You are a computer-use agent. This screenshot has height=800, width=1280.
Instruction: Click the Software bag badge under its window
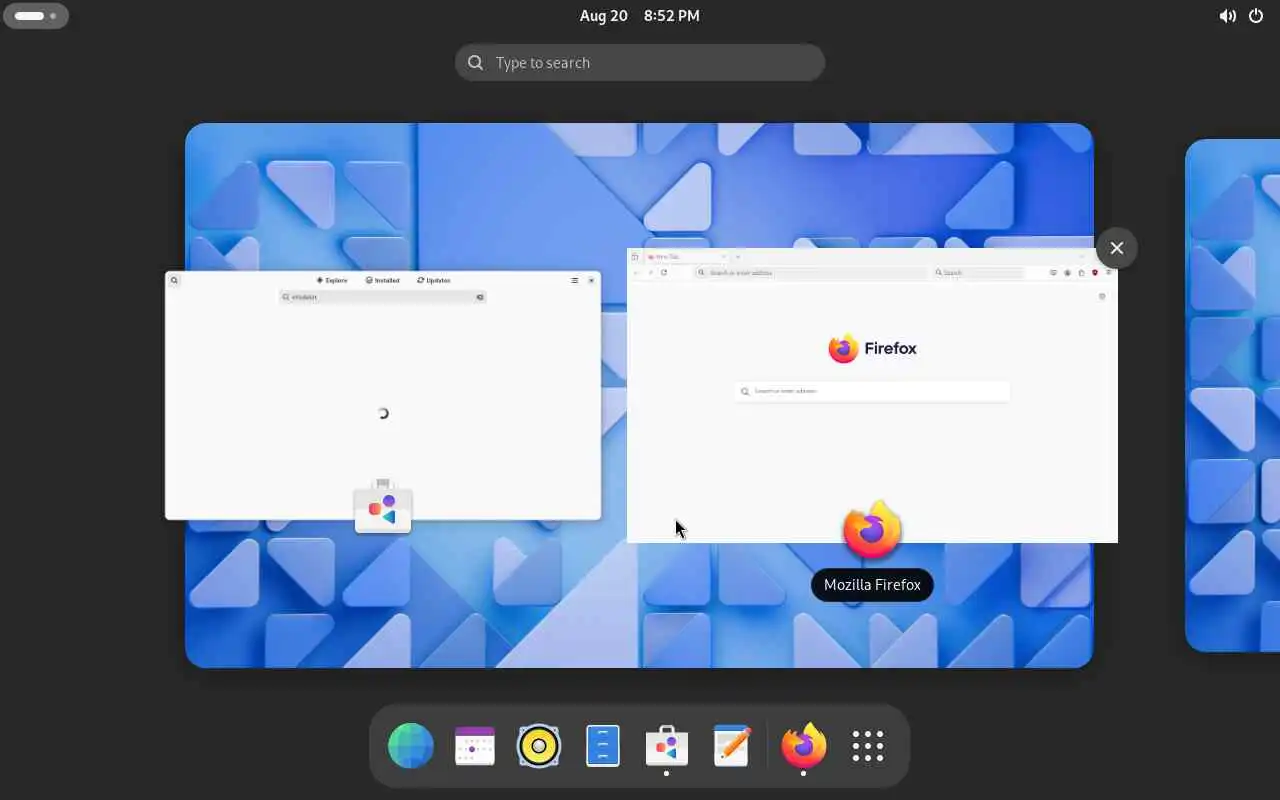pyautogui.click(x=383, y=507)
